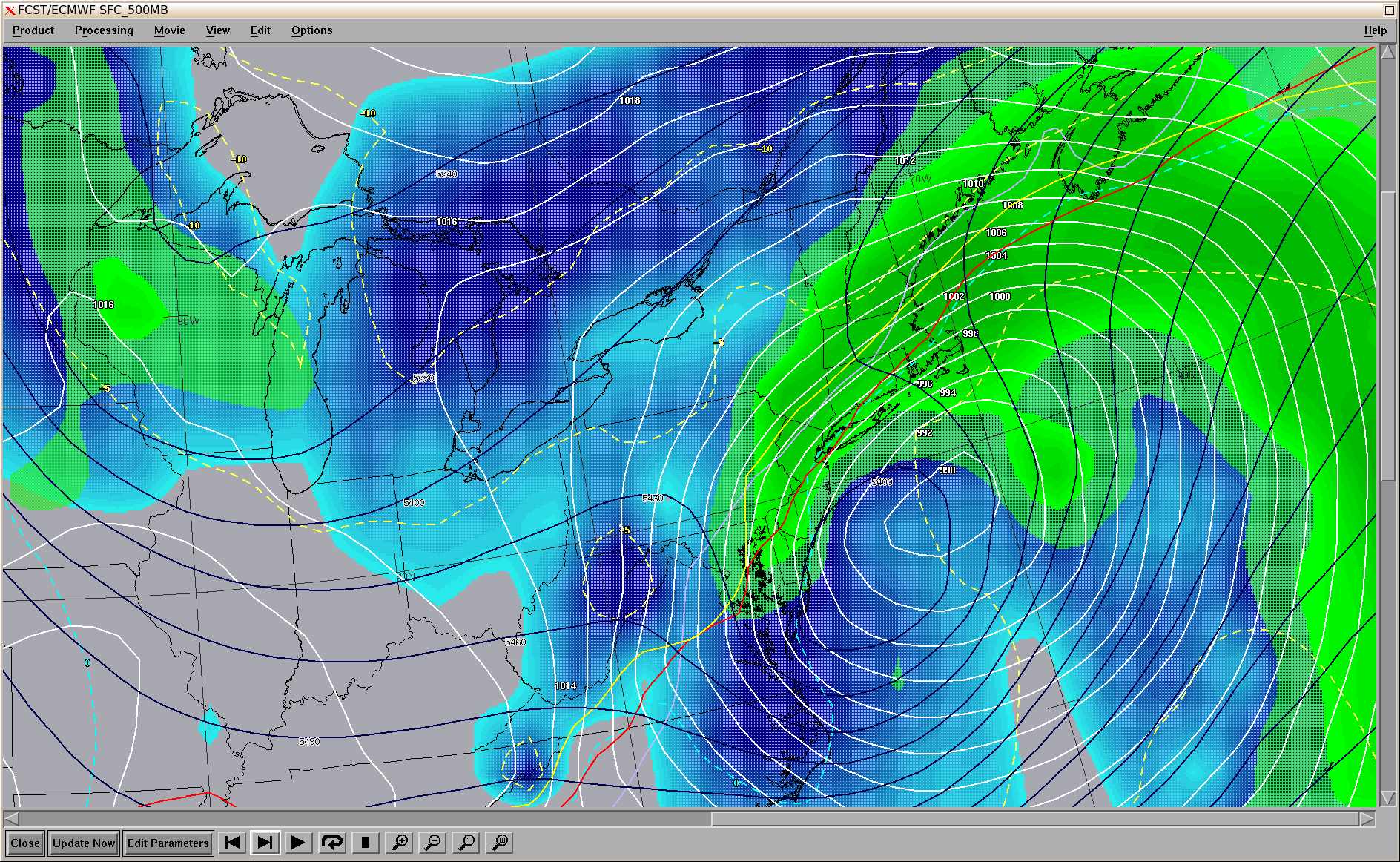Click the 992 pressure contour label
This screenshot has height=862, width=1400.
(x=924, y=432)
